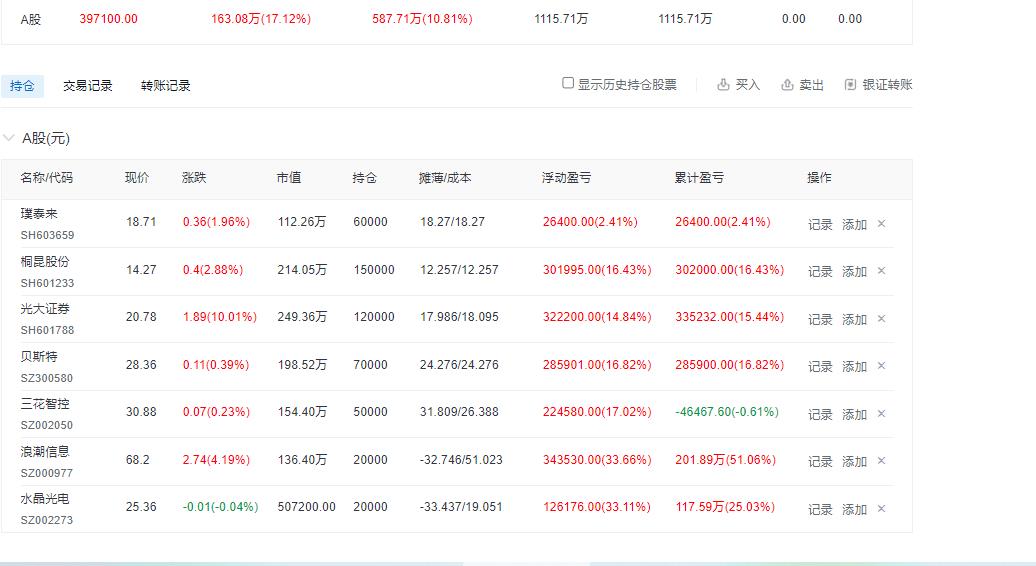Screen dimensions: 1036x566
Task: Select the stock name 桐昆股份
Action: click(x=45, y=261)
